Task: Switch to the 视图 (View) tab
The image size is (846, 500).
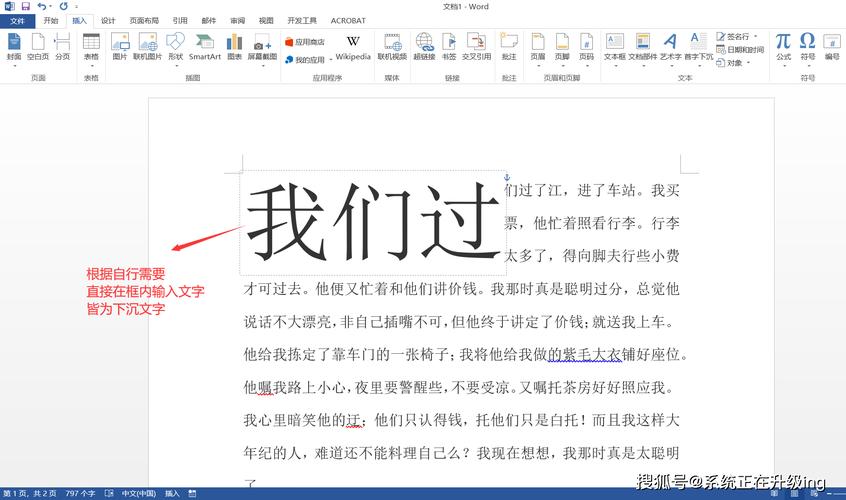Action: tap(266, 20)
